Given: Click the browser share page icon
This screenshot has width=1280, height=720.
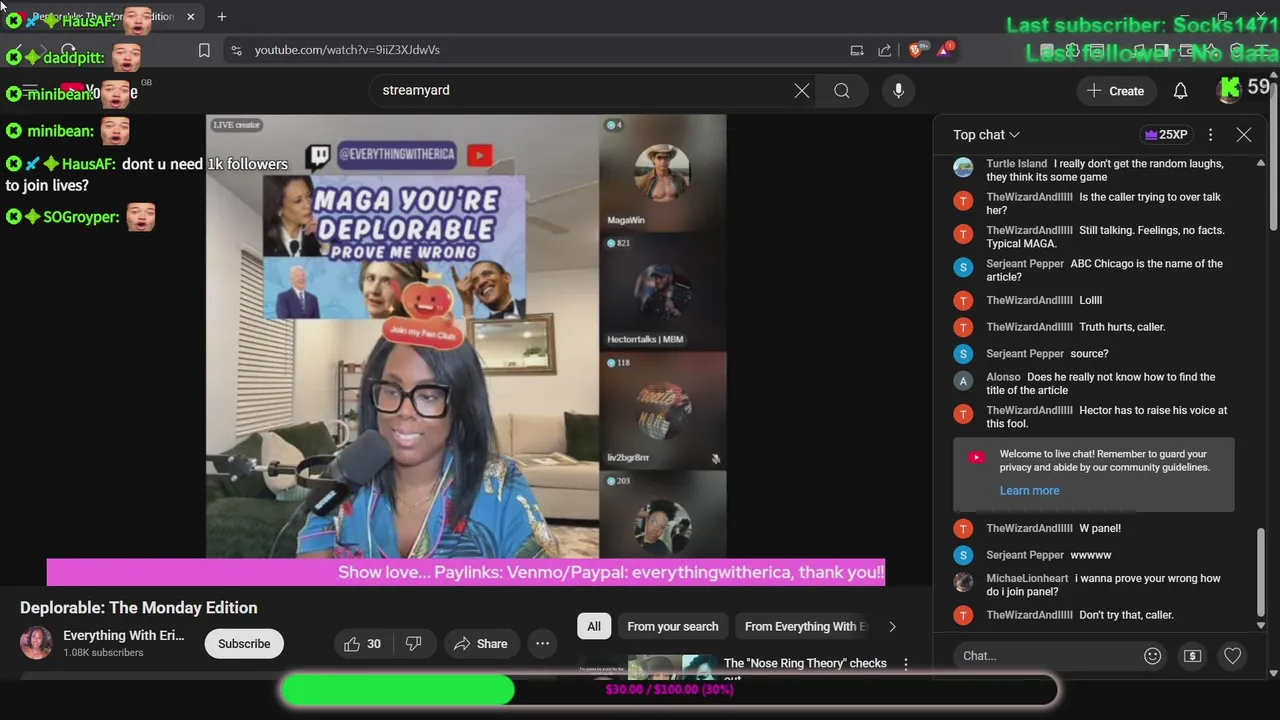Looking at the screenshot, I should pyautogui.click(x=884, y=50).
